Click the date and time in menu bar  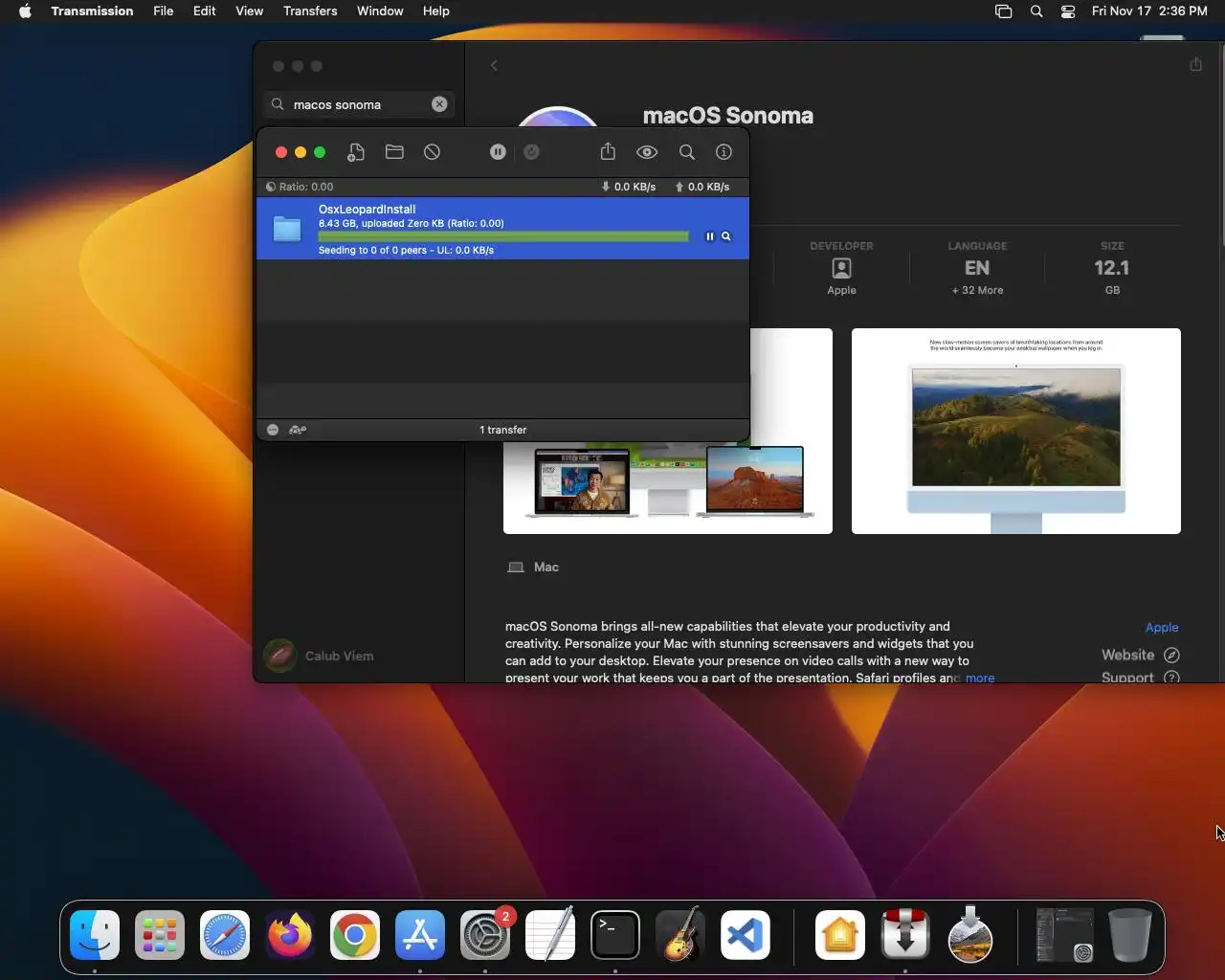1149,11
